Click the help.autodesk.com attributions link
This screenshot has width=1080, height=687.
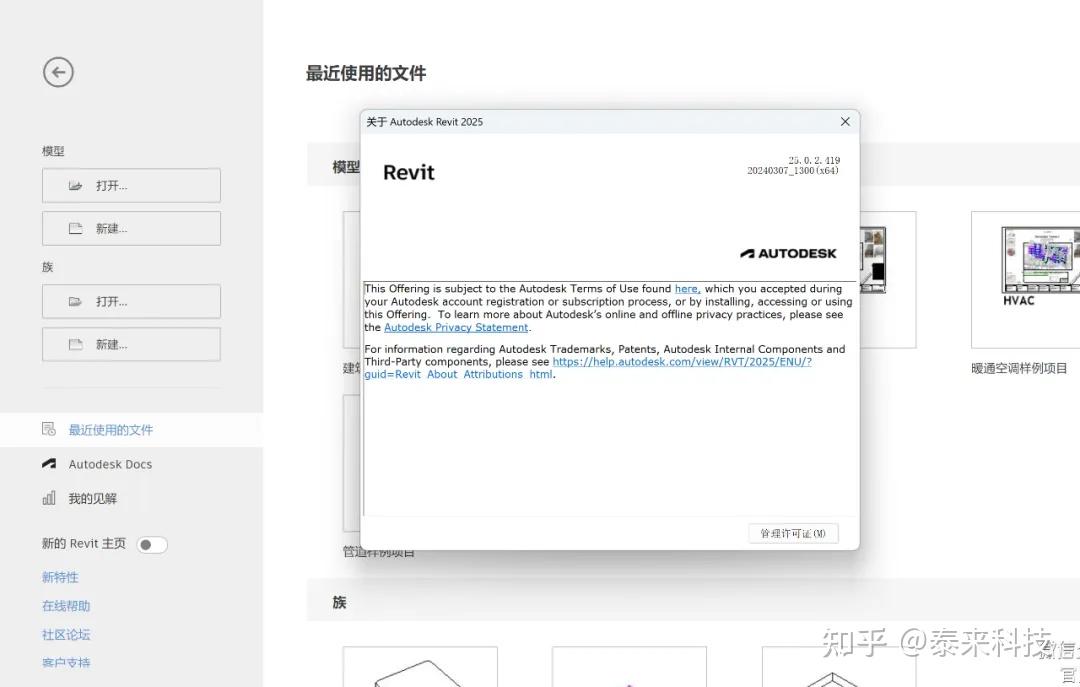click(683, 361)
